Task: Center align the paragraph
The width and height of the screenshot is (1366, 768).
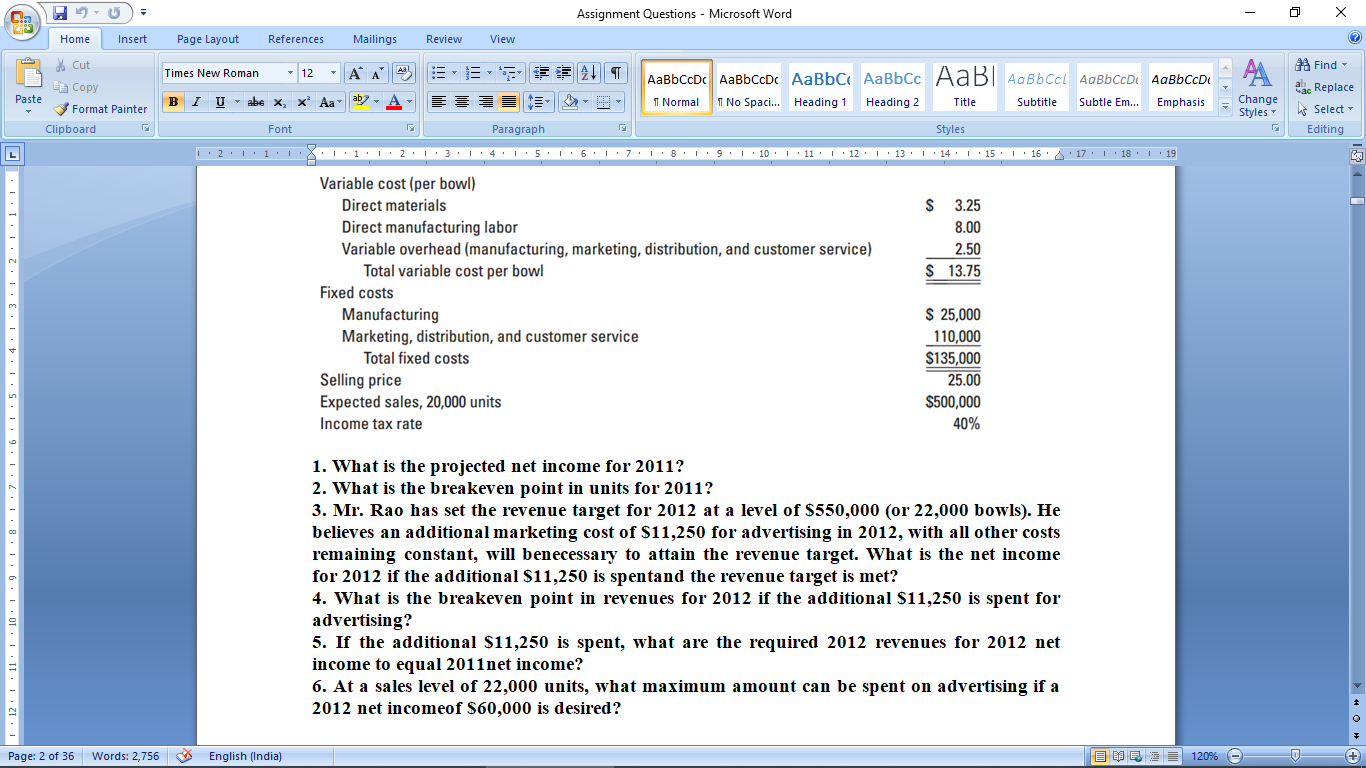Action: (x=459, y=102)
